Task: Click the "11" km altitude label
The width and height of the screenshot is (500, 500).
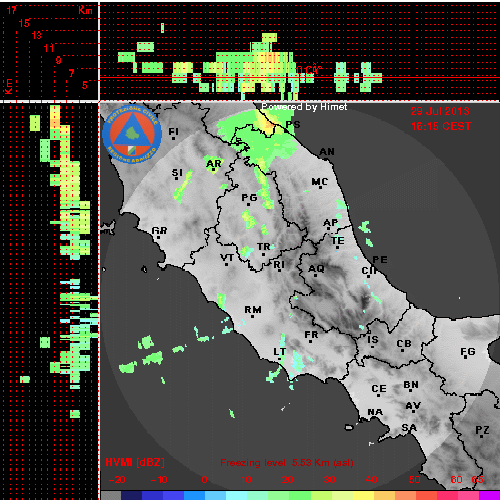Action: coord(49,48)
